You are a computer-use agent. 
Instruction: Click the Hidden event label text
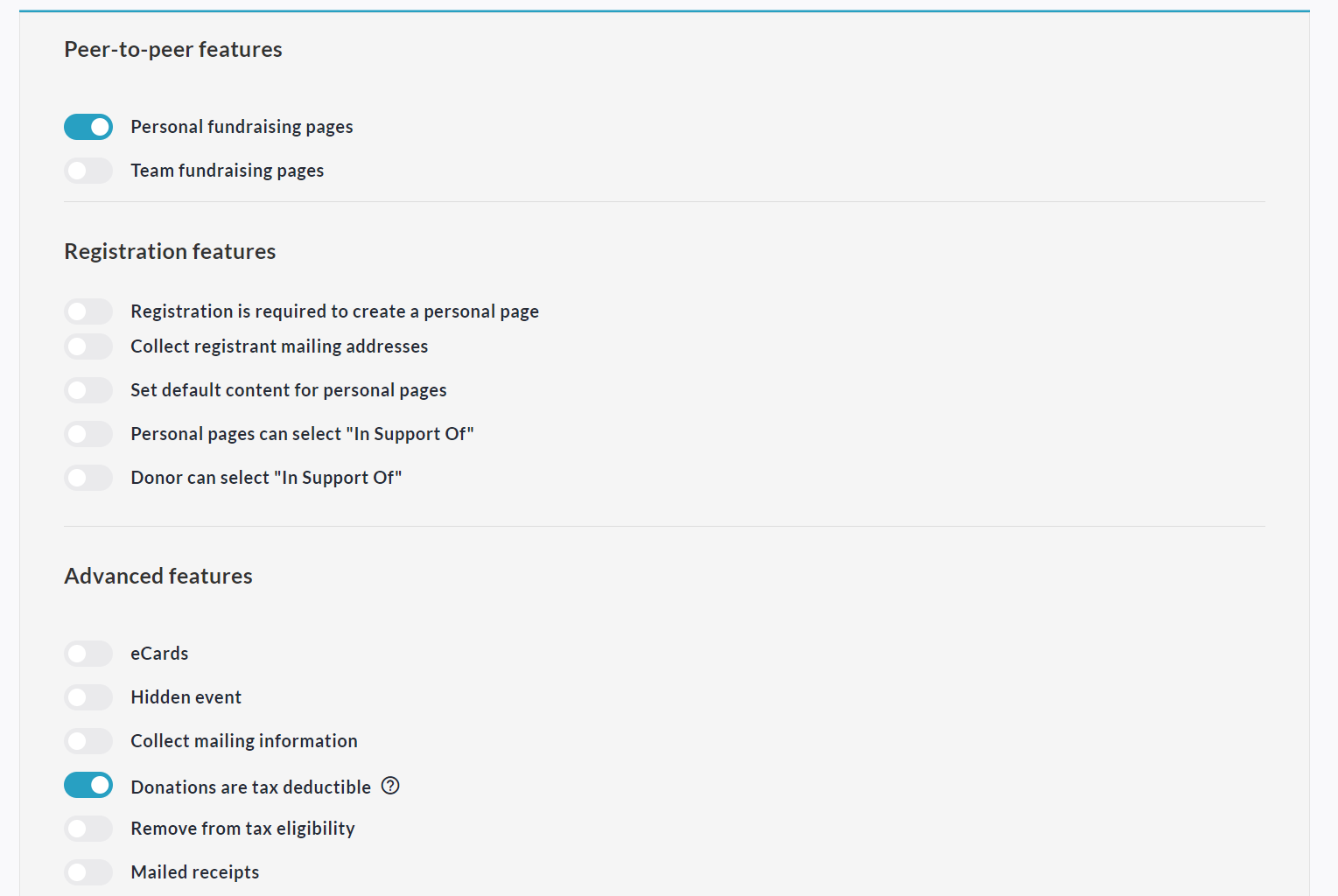click(186, 697)
